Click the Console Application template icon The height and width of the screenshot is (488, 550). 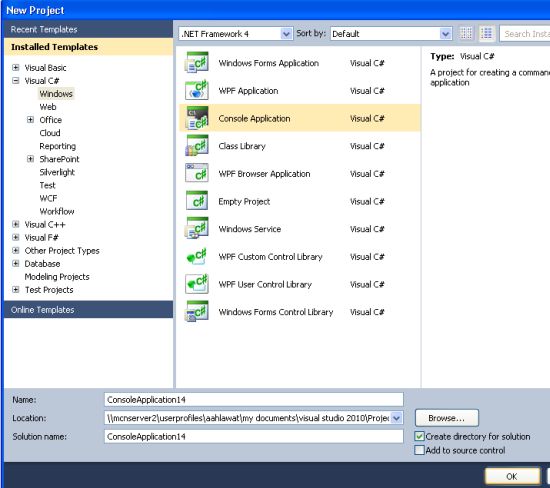(196, 118)
